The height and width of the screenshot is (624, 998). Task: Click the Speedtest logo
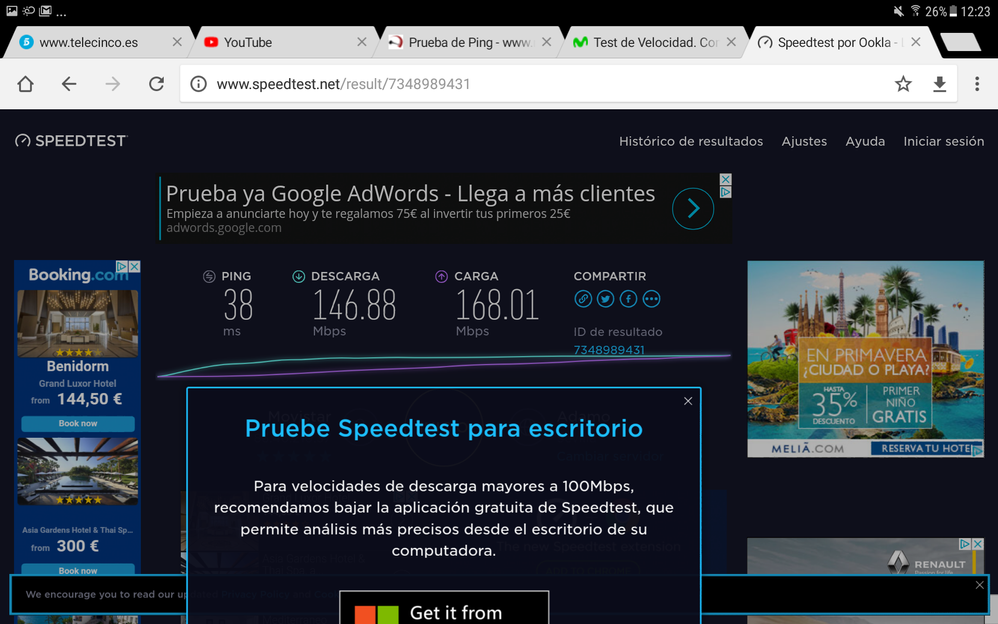70,140
